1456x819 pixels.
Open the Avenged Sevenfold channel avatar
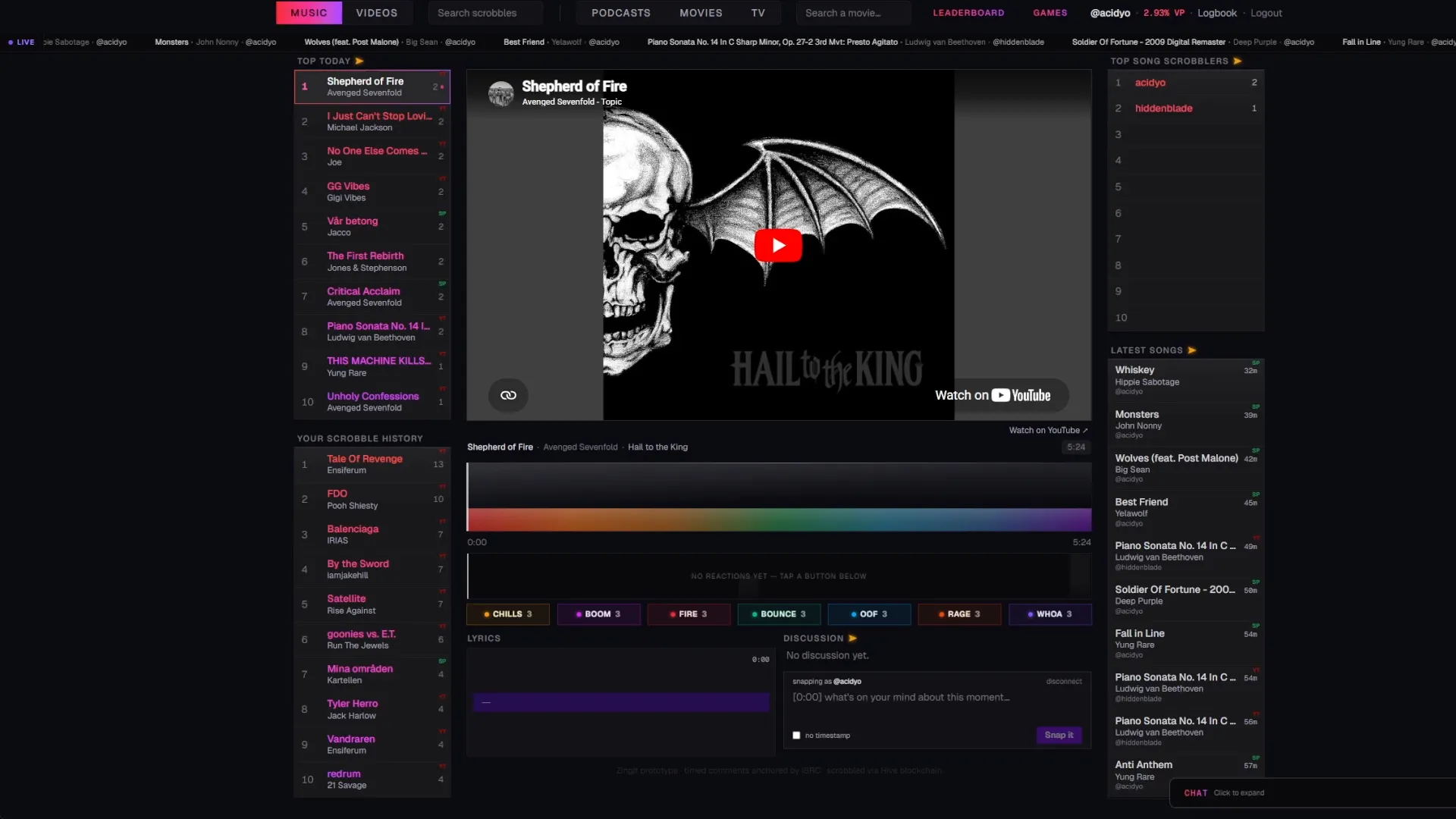500,93
